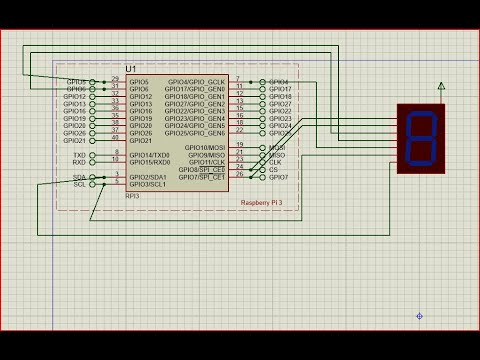Select the GPIO23 terminal circle outside the chip
Viewport: 480px width, 360px height.
click(x=263, y=119)
